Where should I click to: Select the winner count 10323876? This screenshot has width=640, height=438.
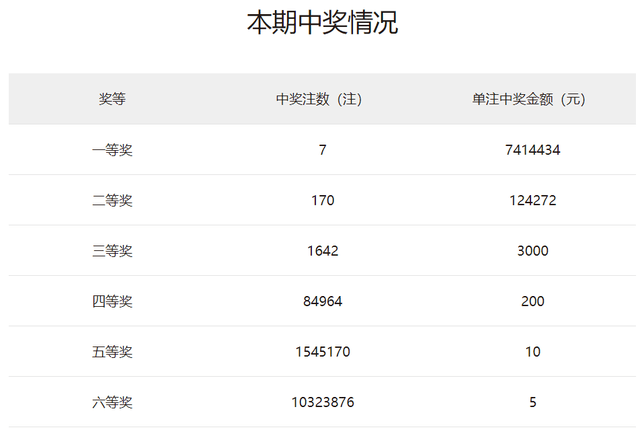click(x=322, y=402)
